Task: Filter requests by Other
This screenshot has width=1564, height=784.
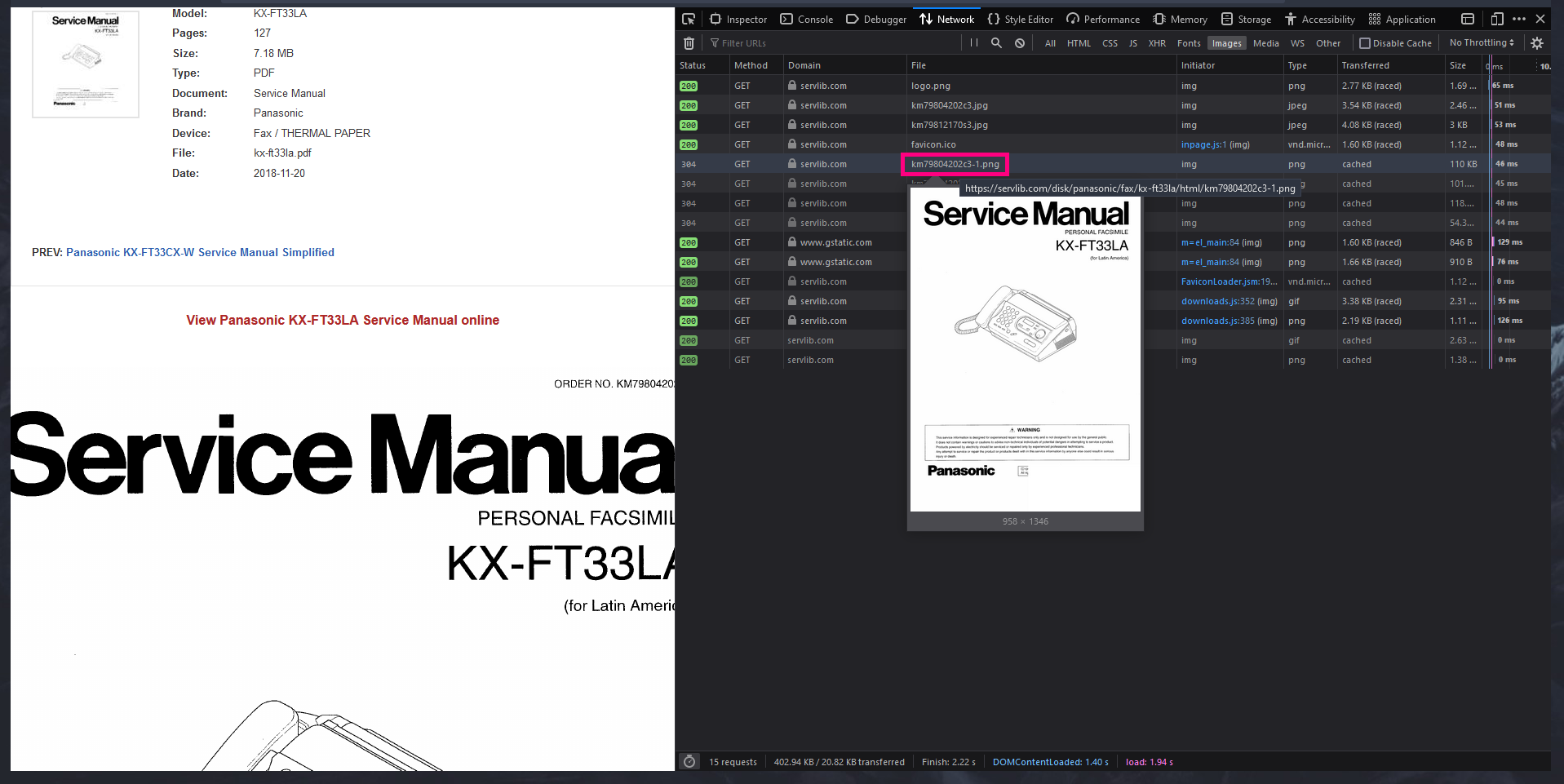Action: tap(1328, 43)
